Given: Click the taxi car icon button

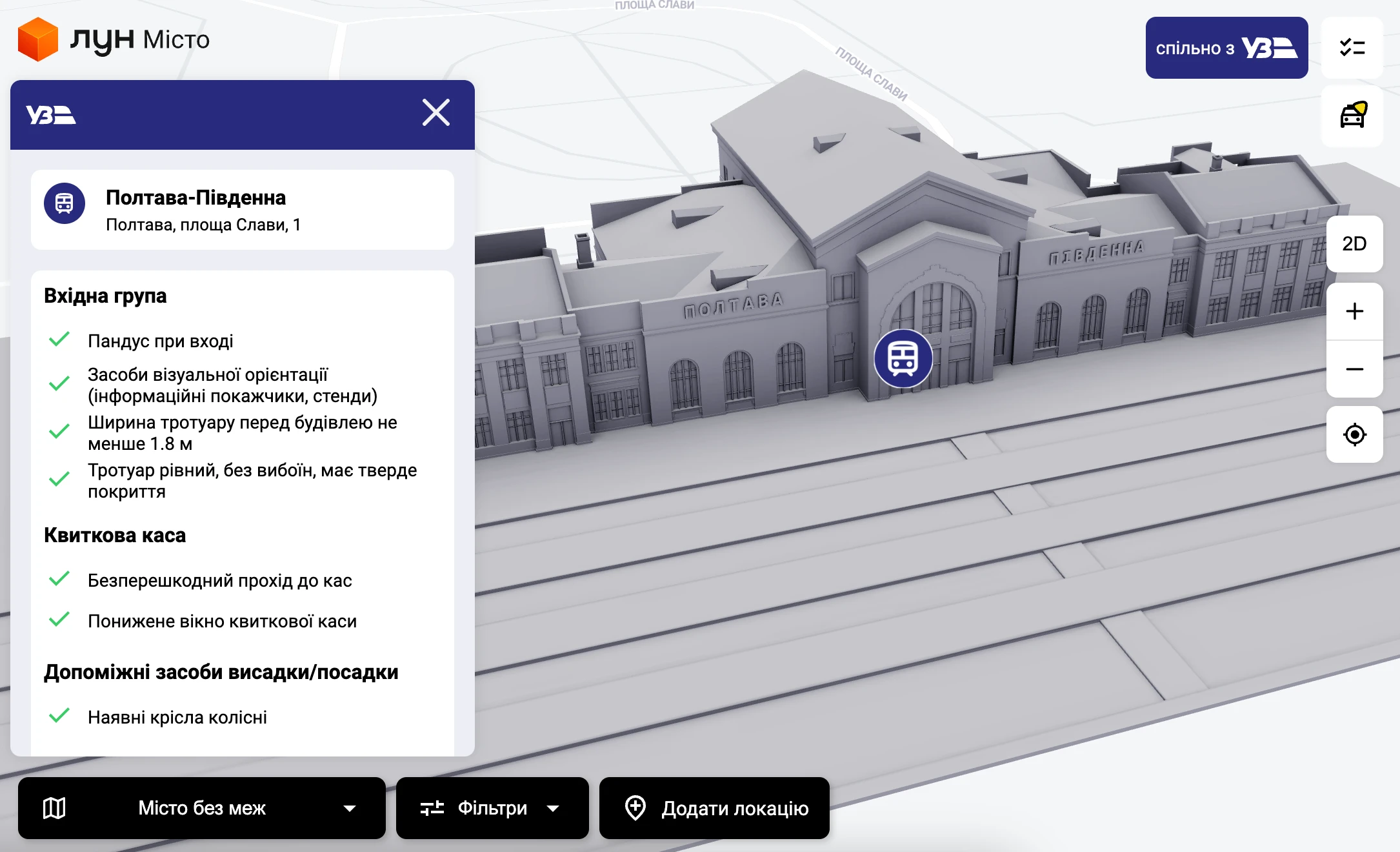Looking at the screenshot, I should click(x=1352, y=116).
